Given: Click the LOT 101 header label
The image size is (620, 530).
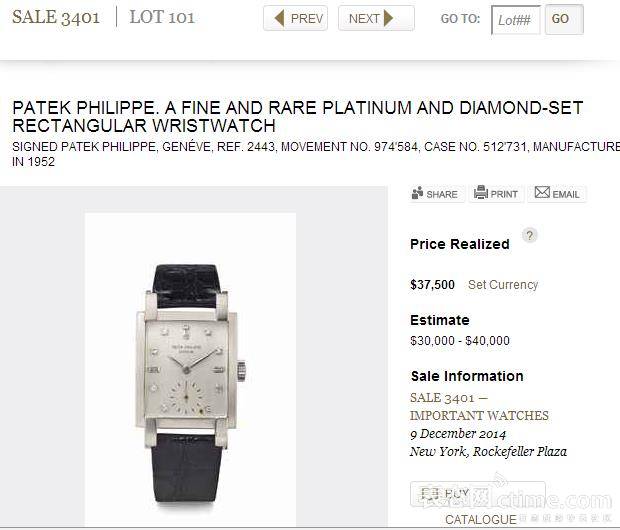Looking at the screenshot, I should (x=162, y=17).
